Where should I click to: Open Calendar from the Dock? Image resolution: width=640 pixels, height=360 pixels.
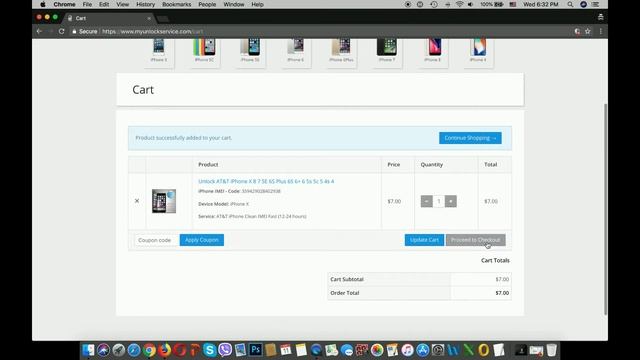point(286,350)
